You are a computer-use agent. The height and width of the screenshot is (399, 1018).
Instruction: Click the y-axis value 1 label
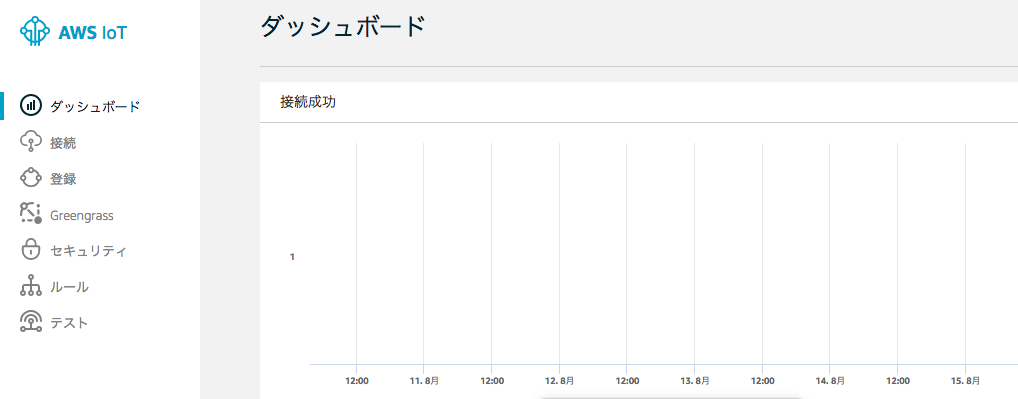[x=292, y=257]
